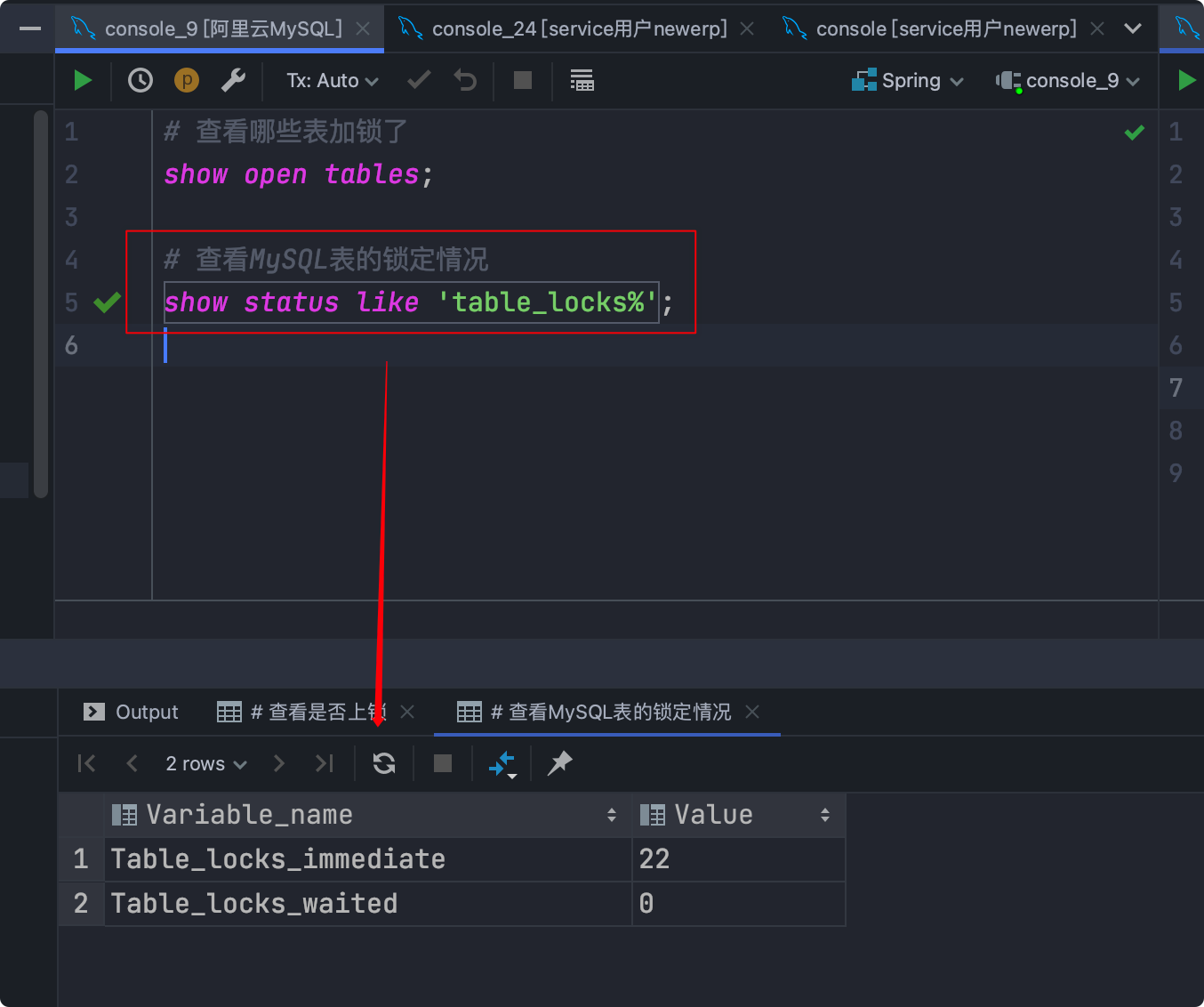Pin the result tab
The height and width of the screenshot is (1007, 1204).
pyautogui.click(x=560, y=763)
